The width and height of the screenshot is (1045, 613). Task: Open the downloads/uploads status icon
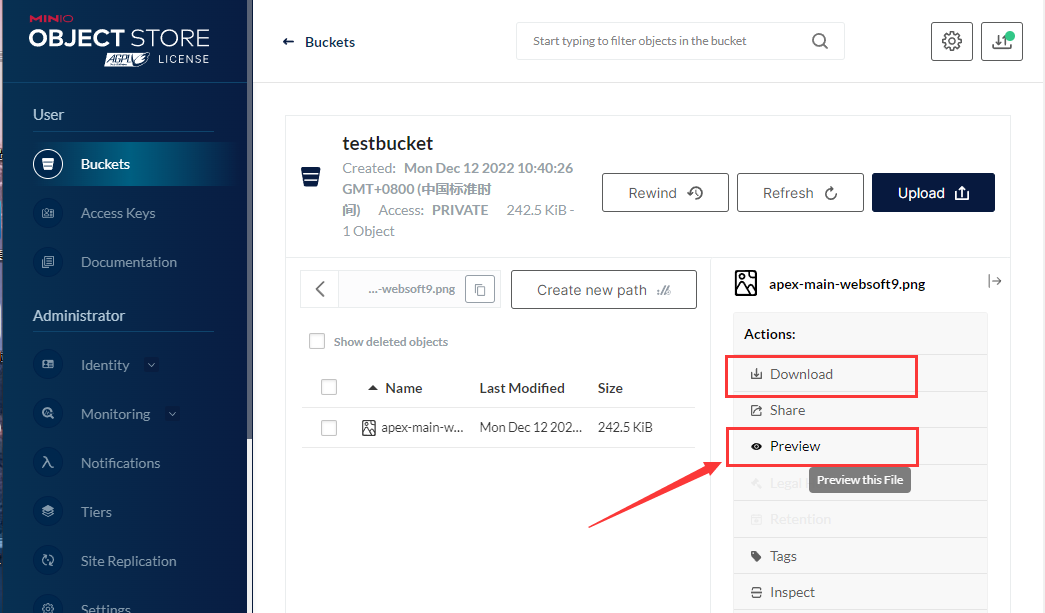[1001, 41]
